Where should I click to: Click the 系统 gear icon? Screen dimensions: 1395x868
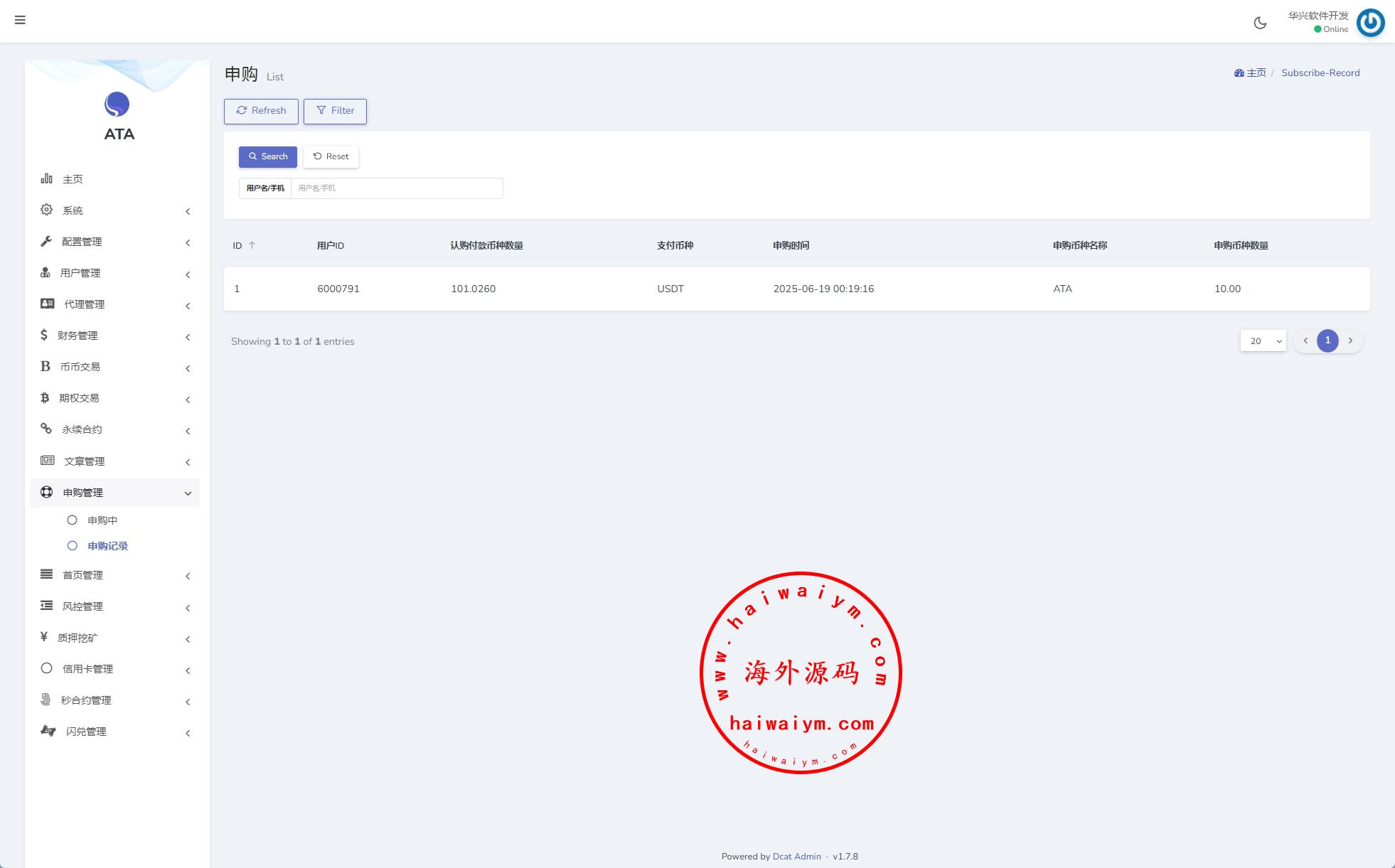(x=46, y=210)
